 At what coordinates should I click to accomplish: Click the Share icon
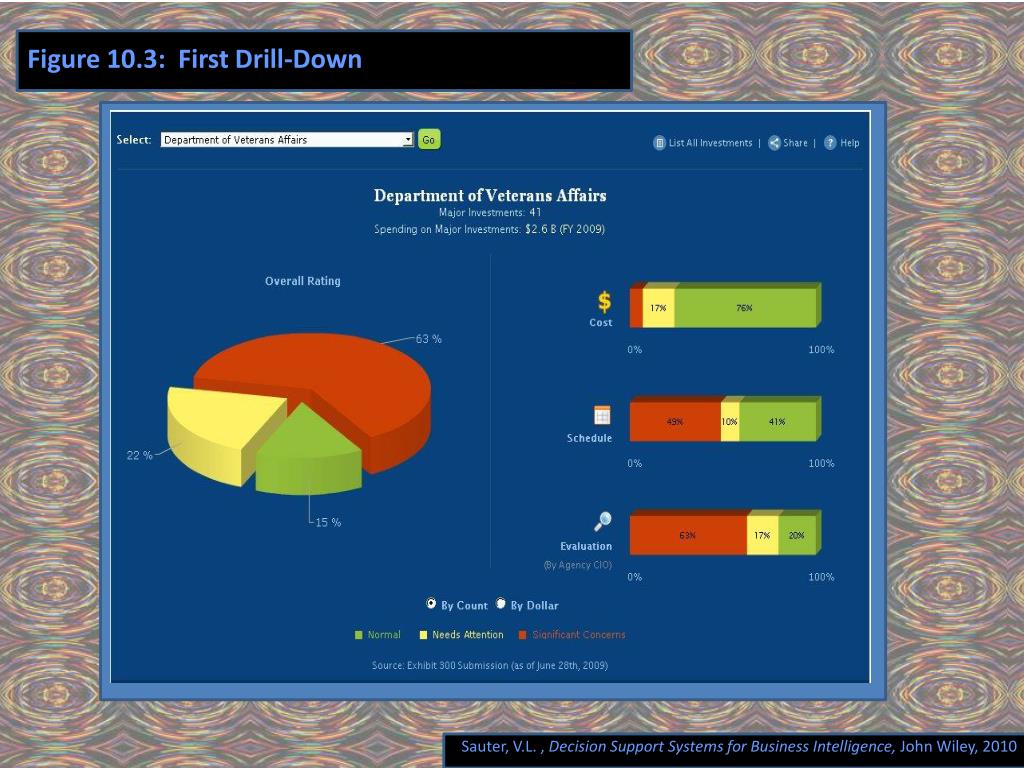tap(774, 143)
